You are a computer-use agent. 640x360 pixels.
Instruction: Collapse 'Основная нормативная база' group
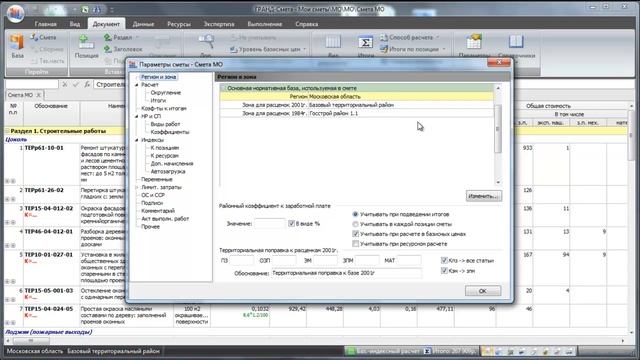pyautogui.click(x=223, y=88)
